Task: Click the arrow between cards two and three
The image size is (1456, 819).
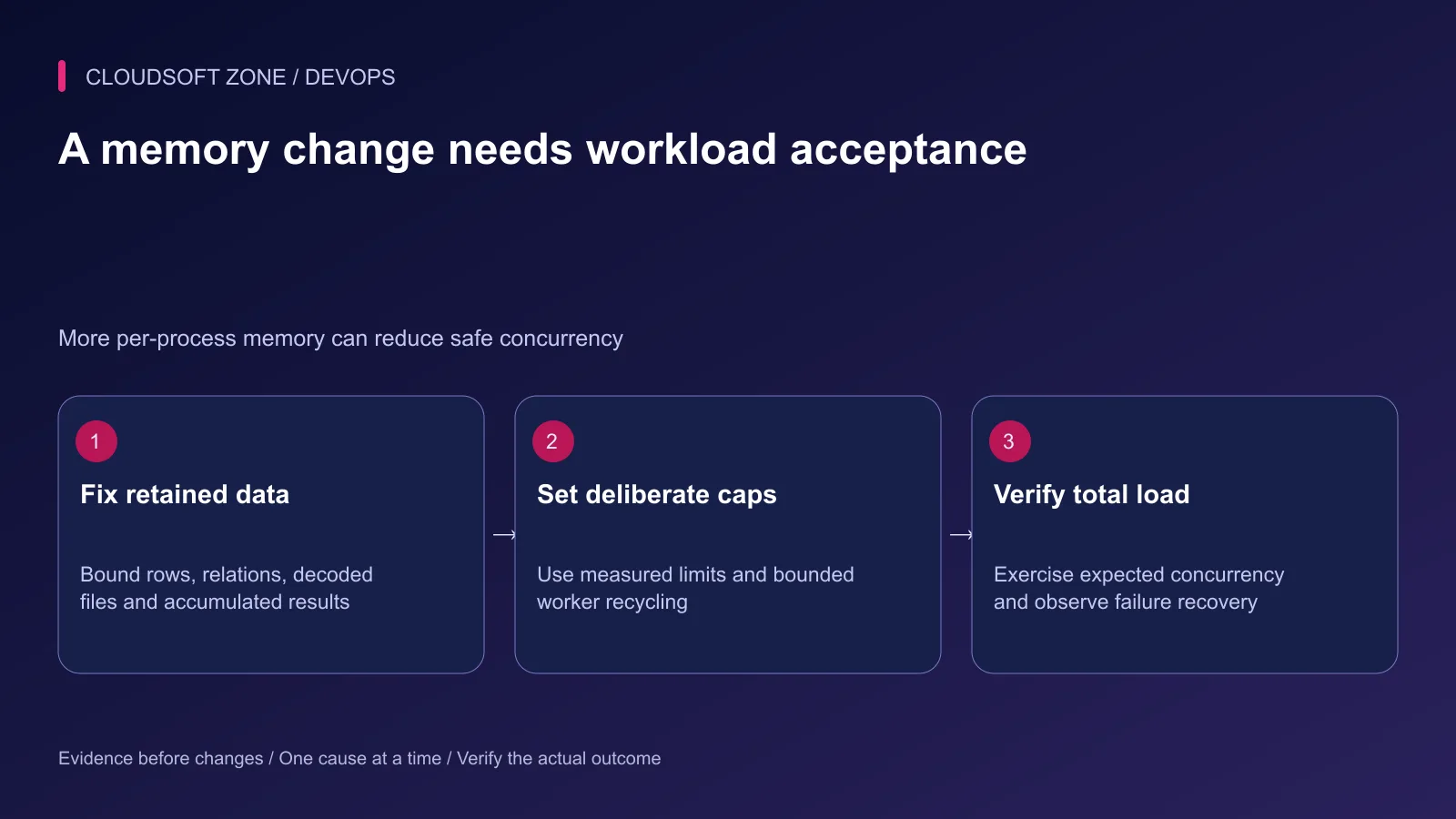Action: (x=961, y=535)
